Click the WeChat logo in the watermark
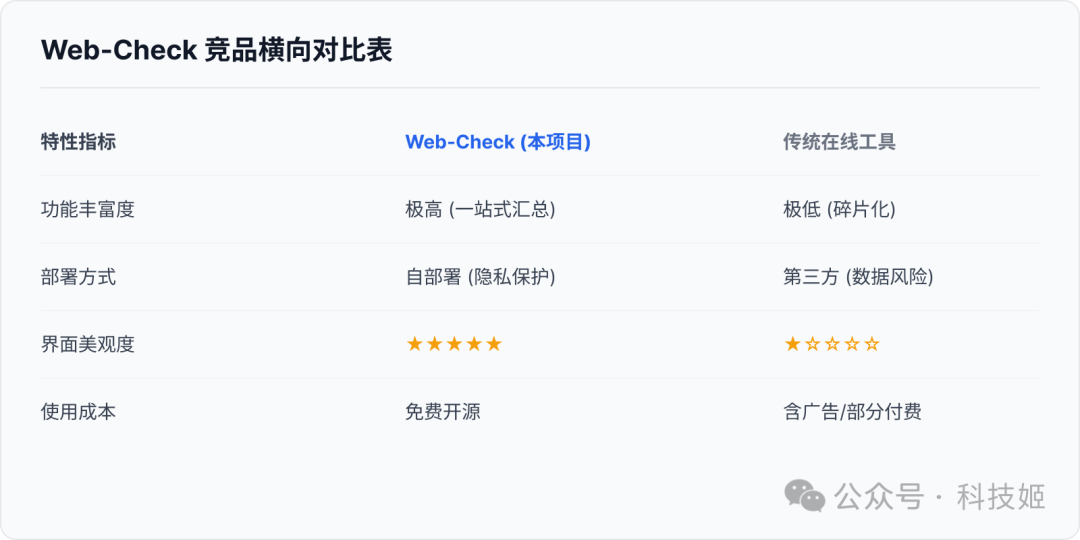 pyautogui.click(x=805, y=495)
